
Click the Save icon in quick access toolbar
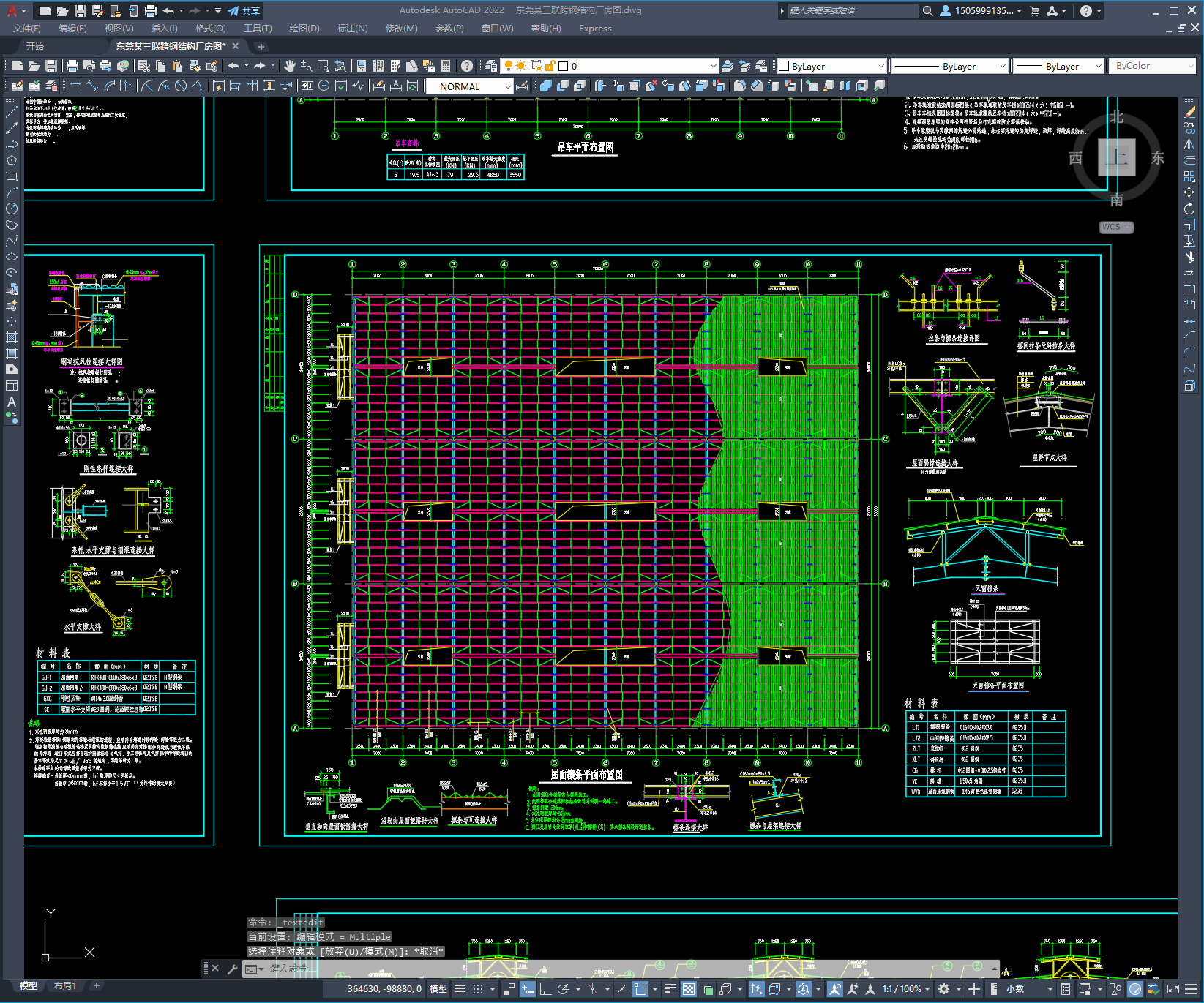pyautogui.click(x=81, y=11)
